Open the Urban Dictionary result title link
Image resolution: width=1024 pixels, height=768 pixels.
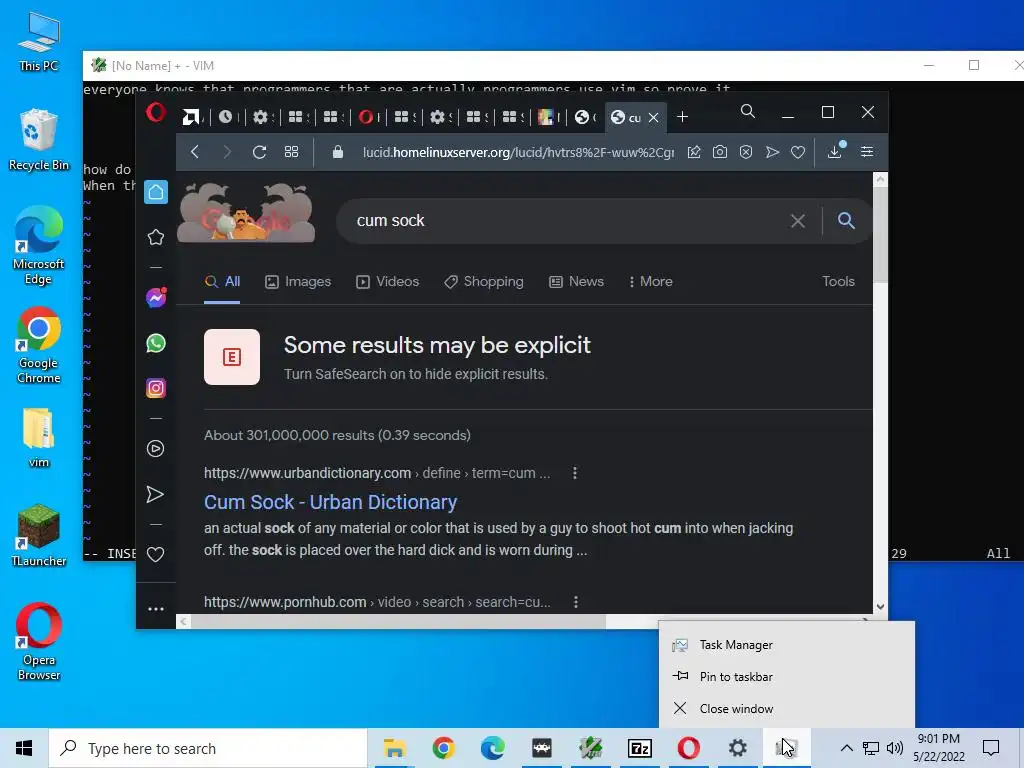pos(330,502)
